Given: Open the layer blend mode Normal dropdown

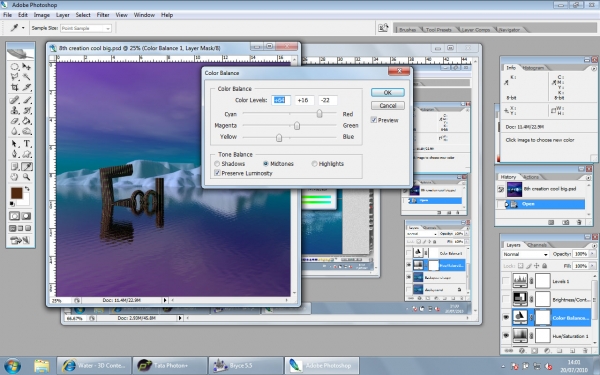Looking at the screenshot, I should click(x=525, y=254).
